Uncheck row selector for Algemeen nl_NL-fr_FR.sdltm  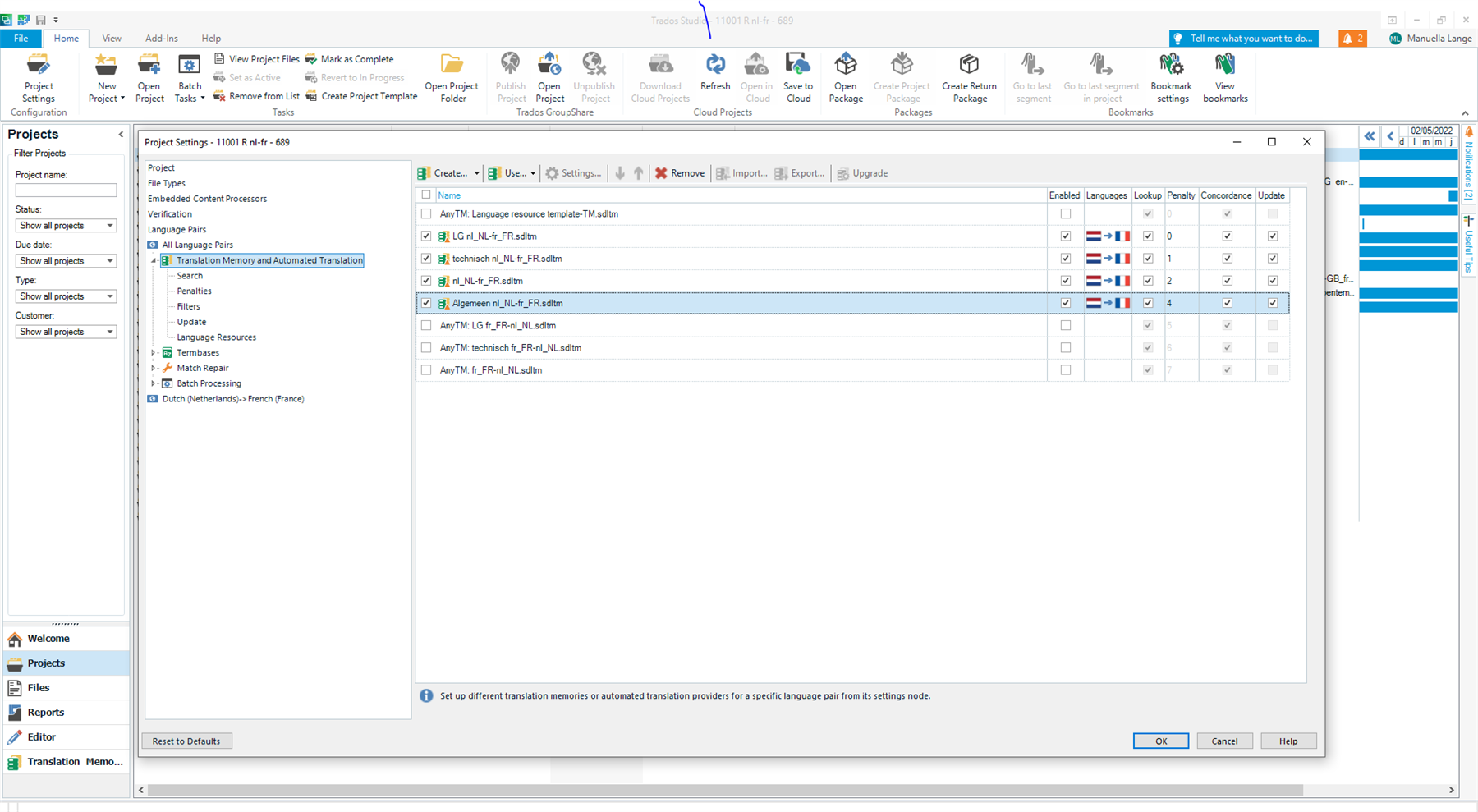[x=426, y=303]
